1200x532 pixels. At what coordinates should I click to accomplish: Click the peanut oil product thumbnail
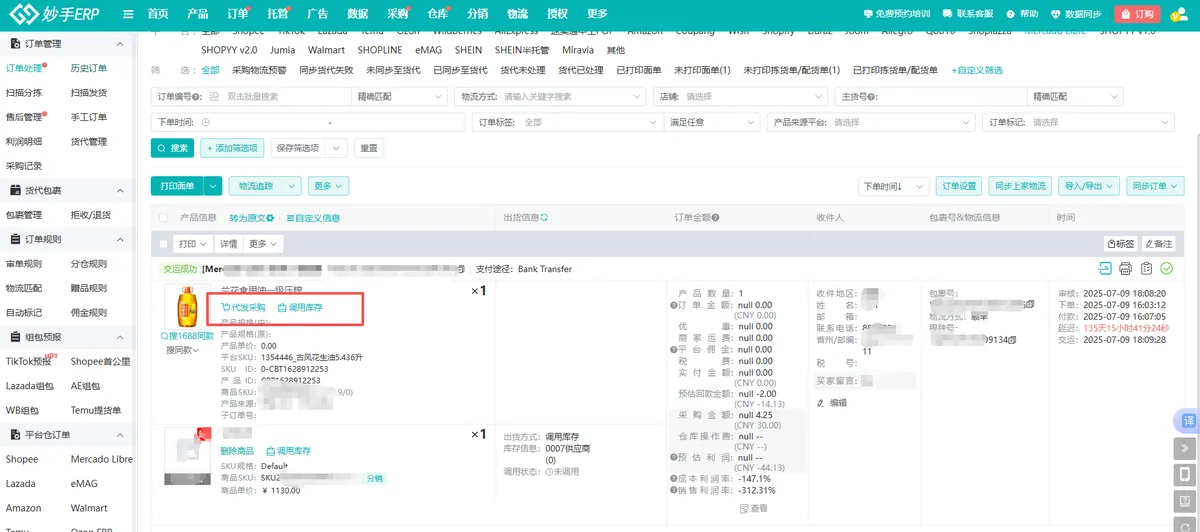pos(186,306)
